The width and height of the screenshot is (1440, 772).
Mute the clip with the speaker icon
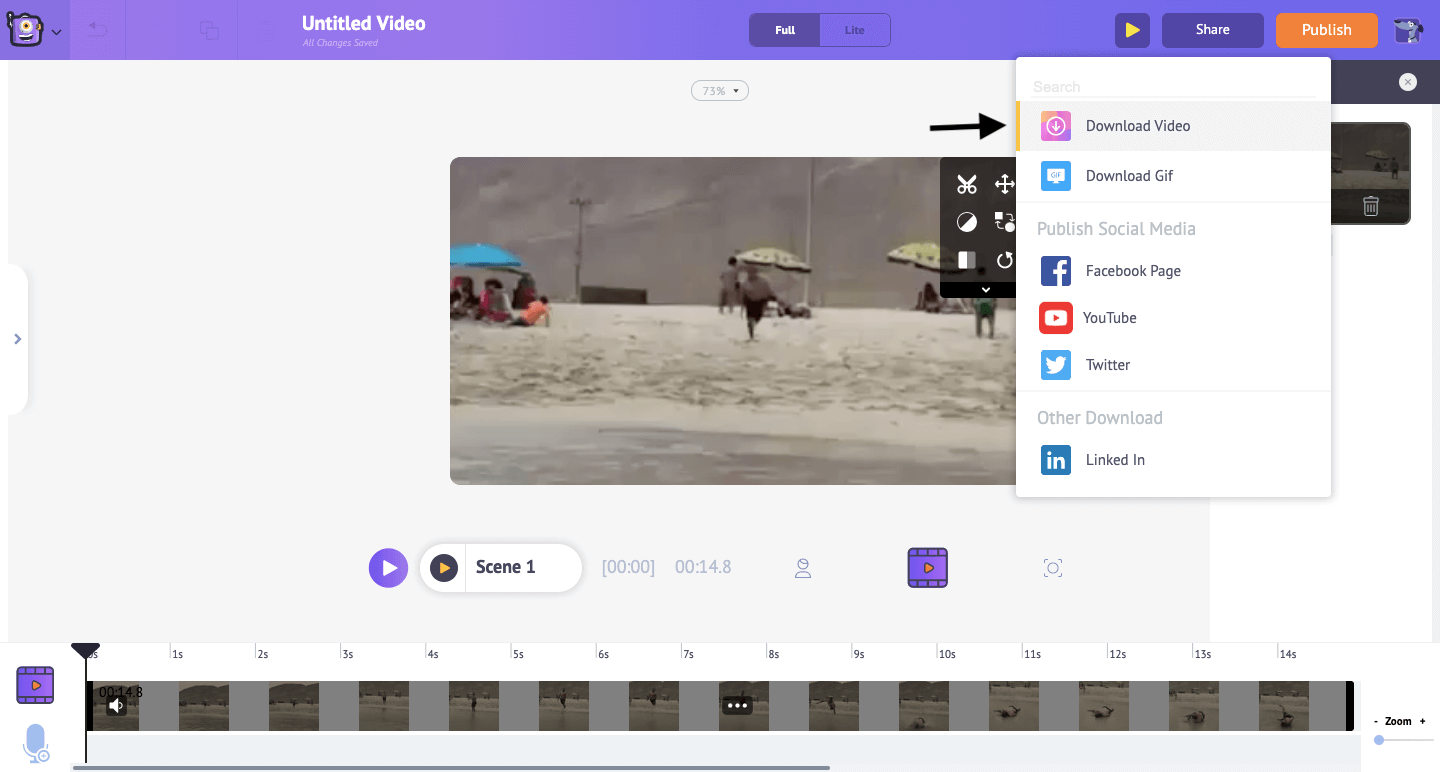pyautogui.click(x=117, y=705)
